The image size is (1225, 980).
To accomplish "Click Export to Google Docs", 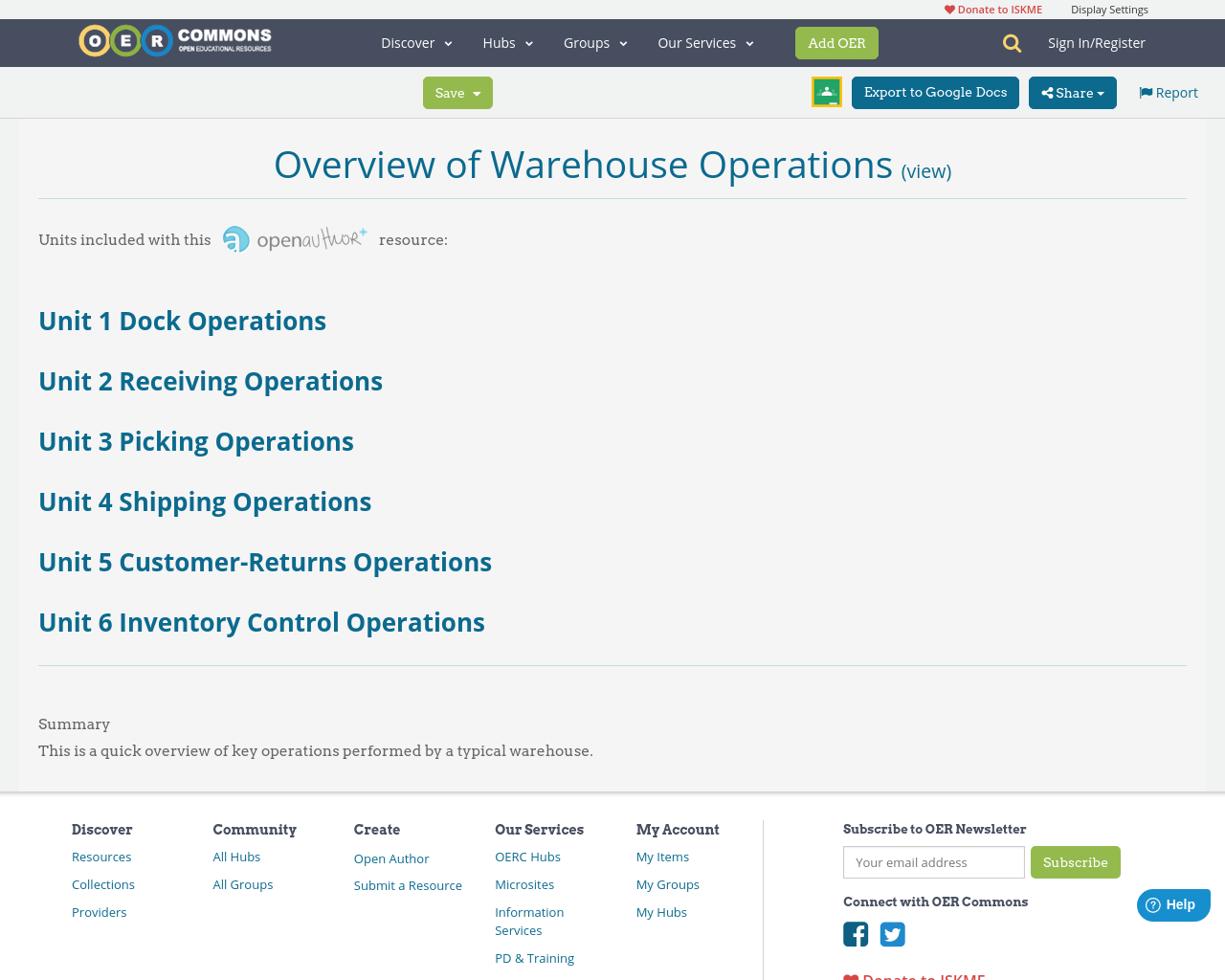I will tap(935, 92).
